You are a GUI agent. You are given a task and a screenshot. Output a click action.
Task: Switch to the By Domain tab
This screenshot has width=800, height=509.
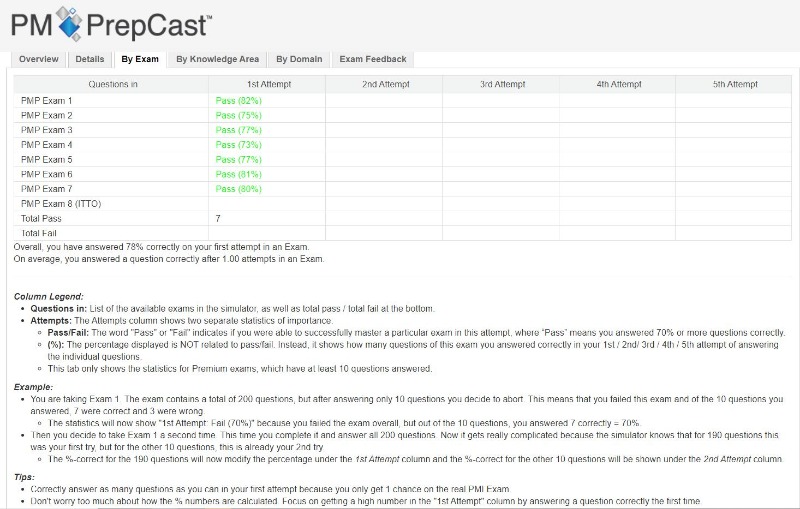pyautogui.click(x=299, y=59)
